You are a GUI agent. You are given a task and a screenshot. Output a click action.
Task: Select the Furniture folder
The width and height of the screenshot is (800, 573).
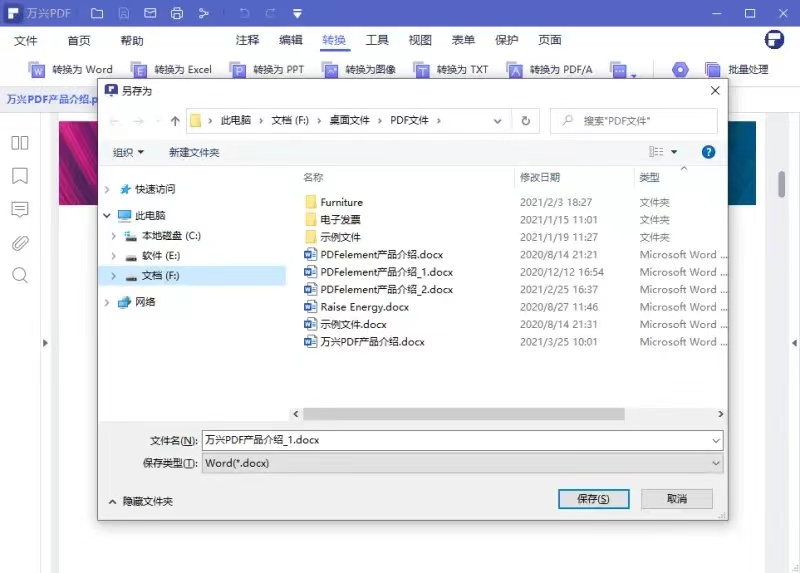coord(341,203)
